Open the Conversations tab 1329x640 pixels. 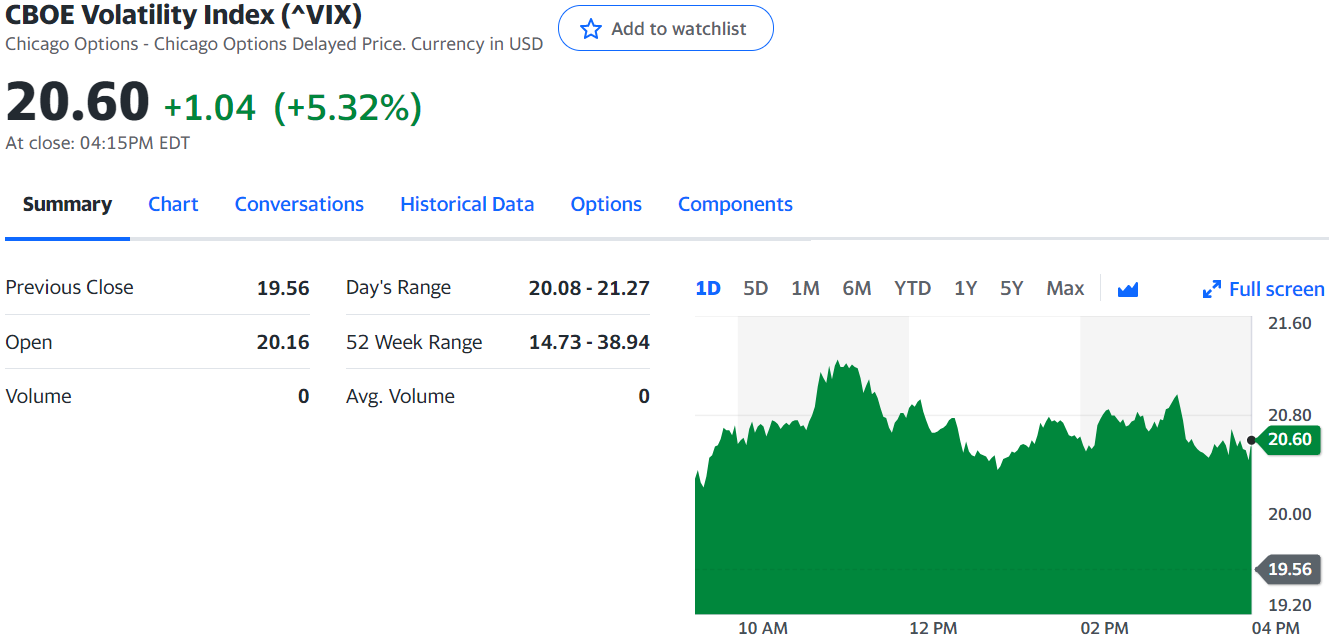[299, 204]
